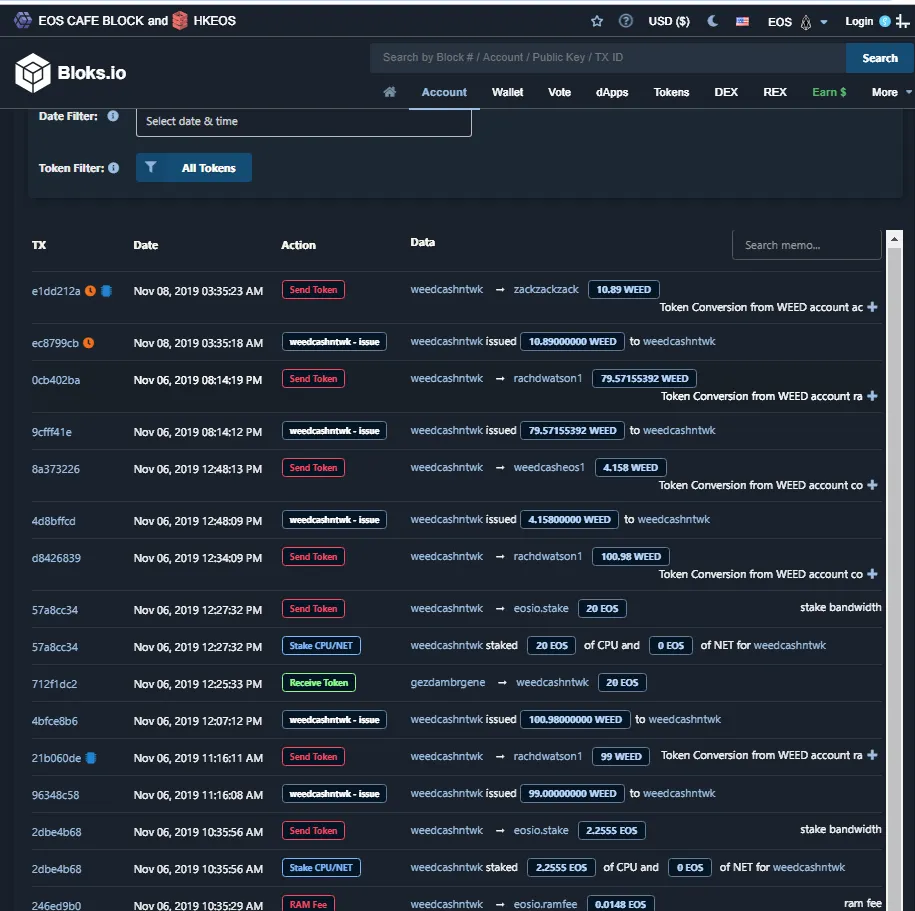Open transaction 4bfce8b6 link
The width and height of the screenshot is (915, 911).
(x=54, y=721)
